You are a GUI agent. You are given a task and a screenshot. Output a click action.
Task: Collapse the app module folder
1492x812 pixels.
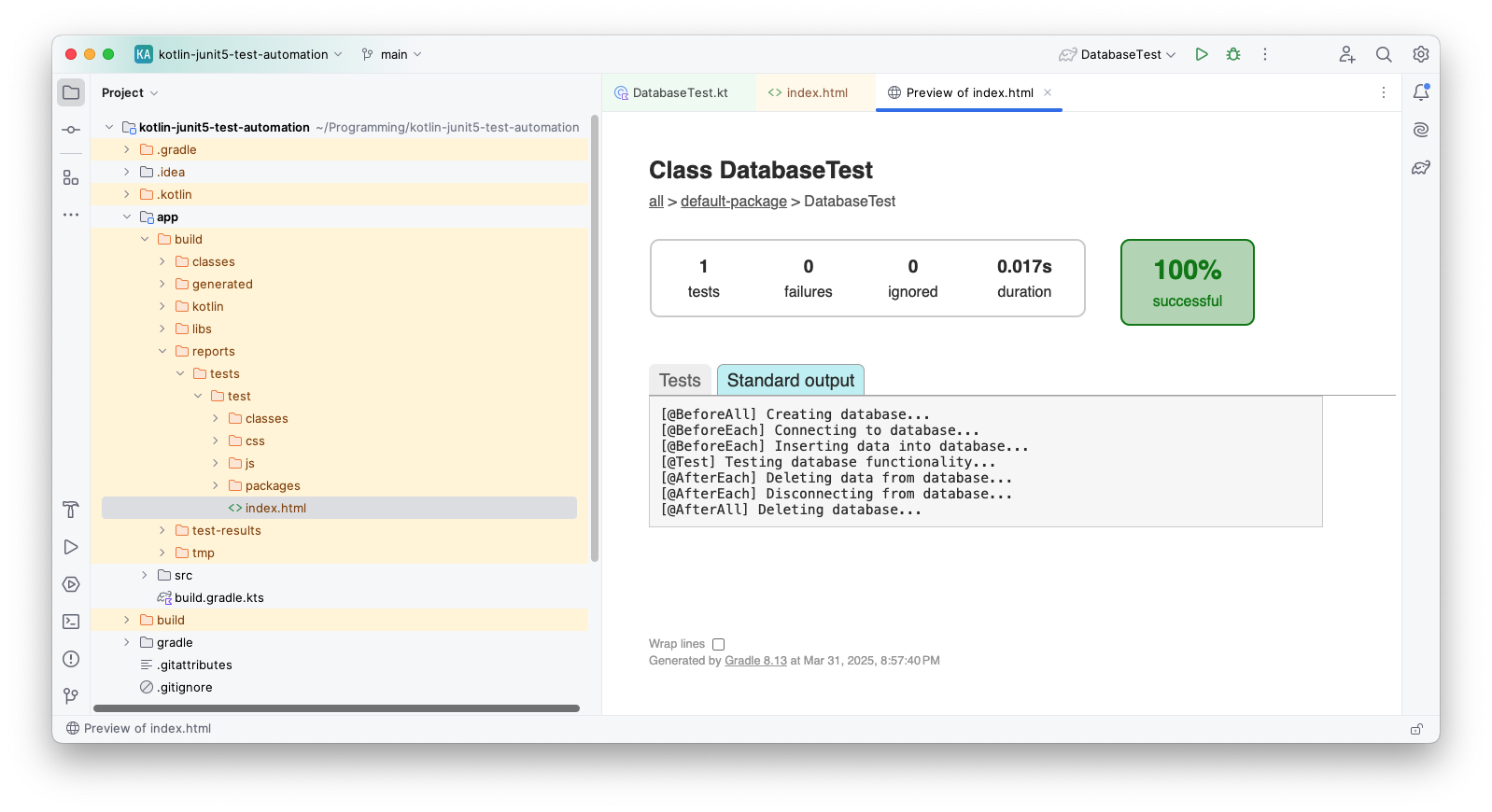[x=127, y=217]
